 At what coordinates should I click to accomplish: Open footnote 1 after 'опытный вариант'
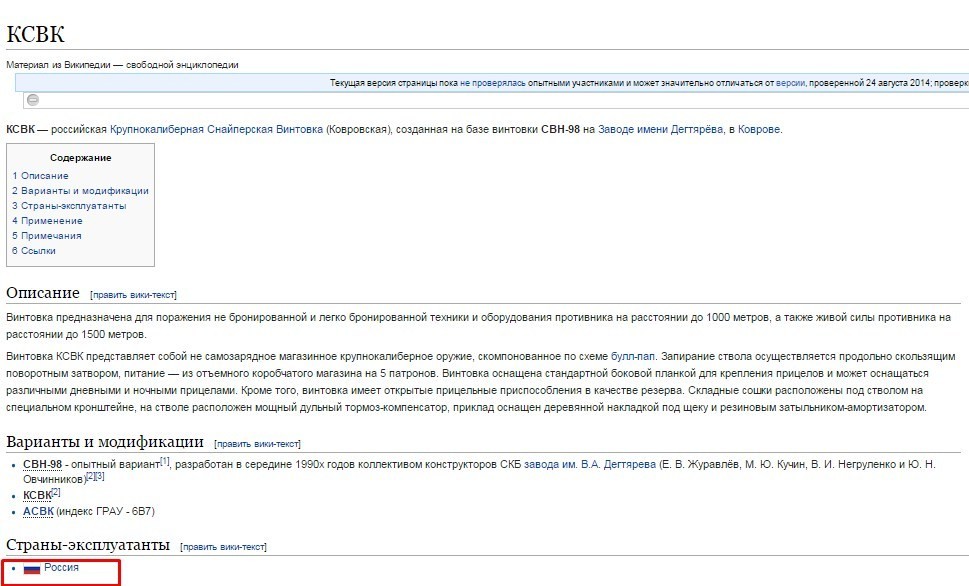click(x=165, y=461)
